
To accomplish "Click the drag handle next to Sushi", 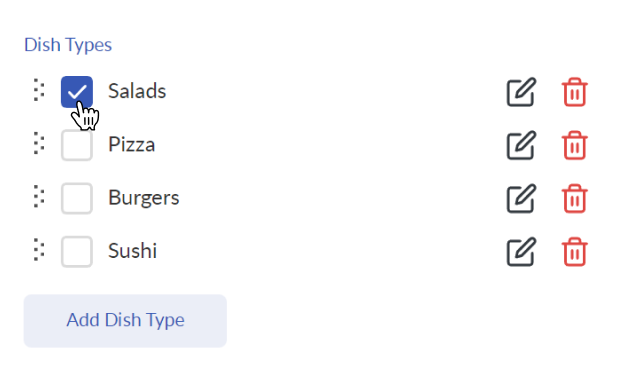I will tap(39, 250).
